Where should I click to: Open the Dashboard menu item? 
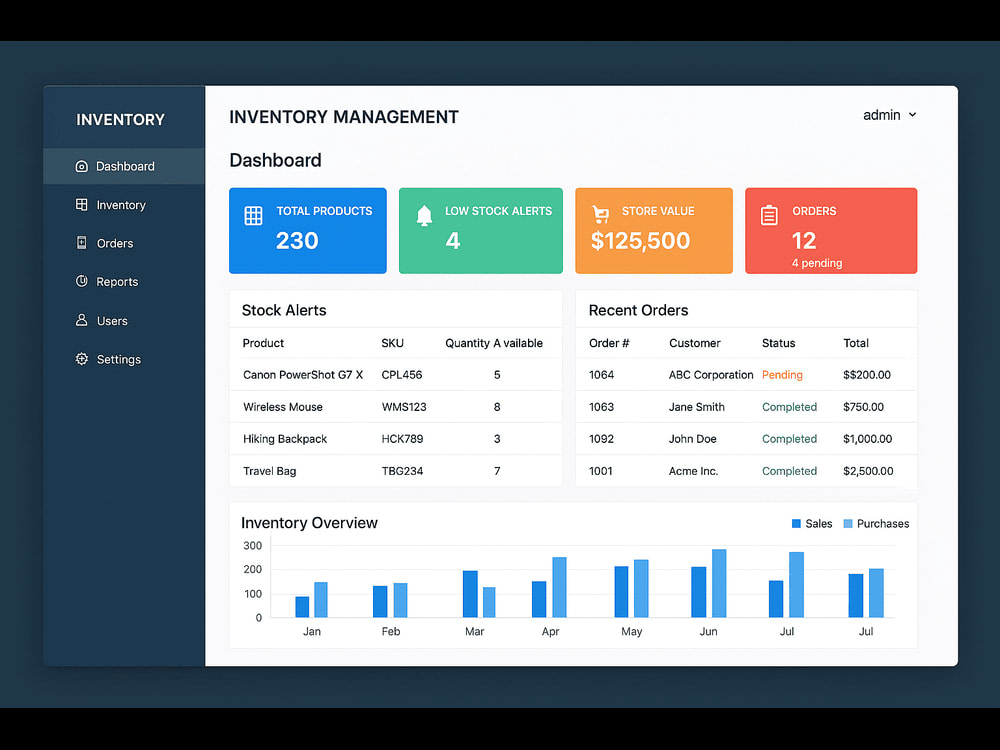124,166
